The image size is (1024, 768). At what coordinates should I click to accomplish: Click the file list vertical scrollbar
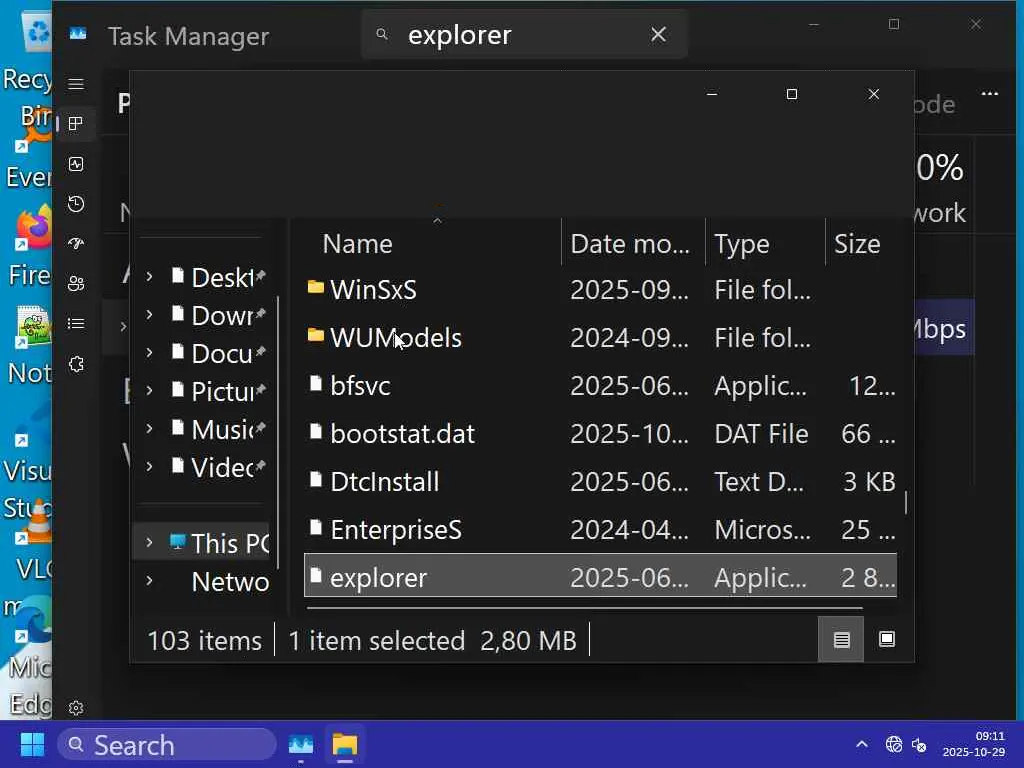(906, 502)
